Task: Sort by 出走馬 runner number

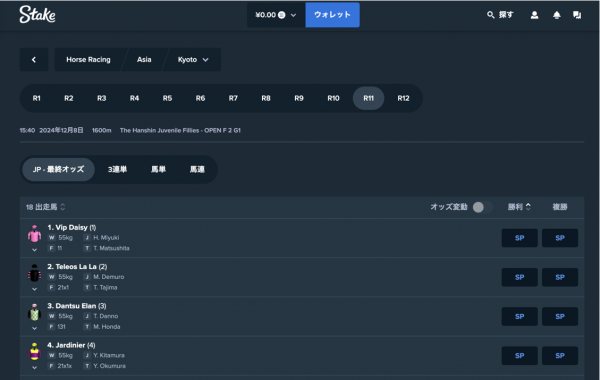Action: click(46, 207)
